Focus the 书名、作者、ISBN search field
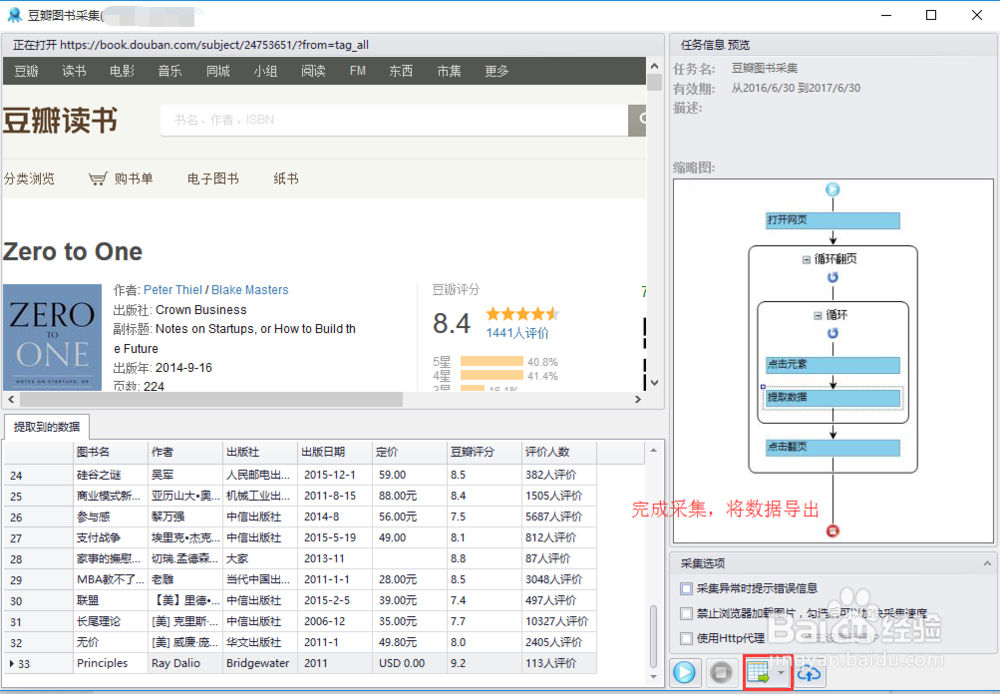The image size is (1000, 694). pos(394,120)
